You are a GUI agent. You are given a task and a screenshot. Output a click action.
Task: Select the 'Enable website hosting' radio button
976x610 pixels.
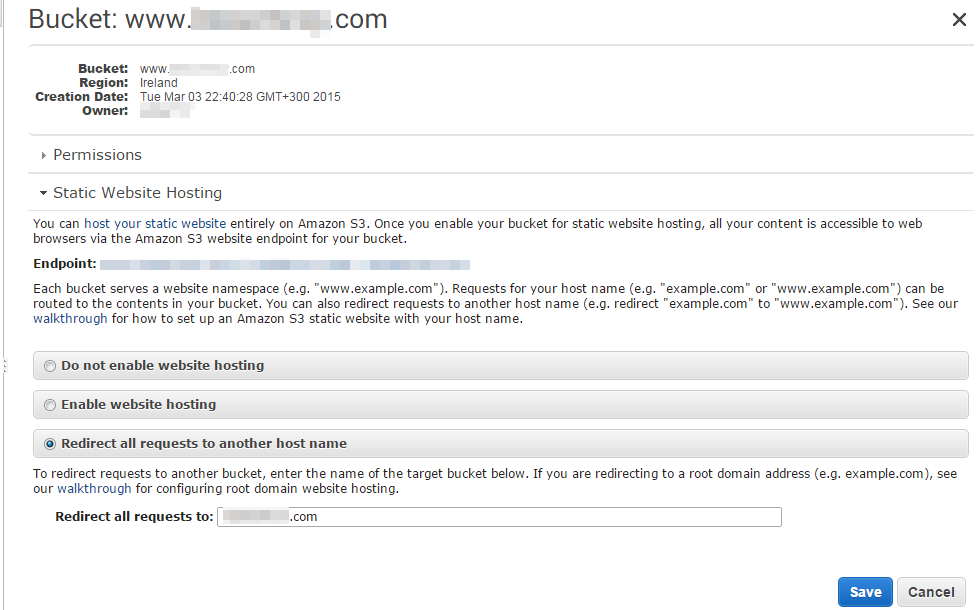pyautogui.click(x=50, y=405)
